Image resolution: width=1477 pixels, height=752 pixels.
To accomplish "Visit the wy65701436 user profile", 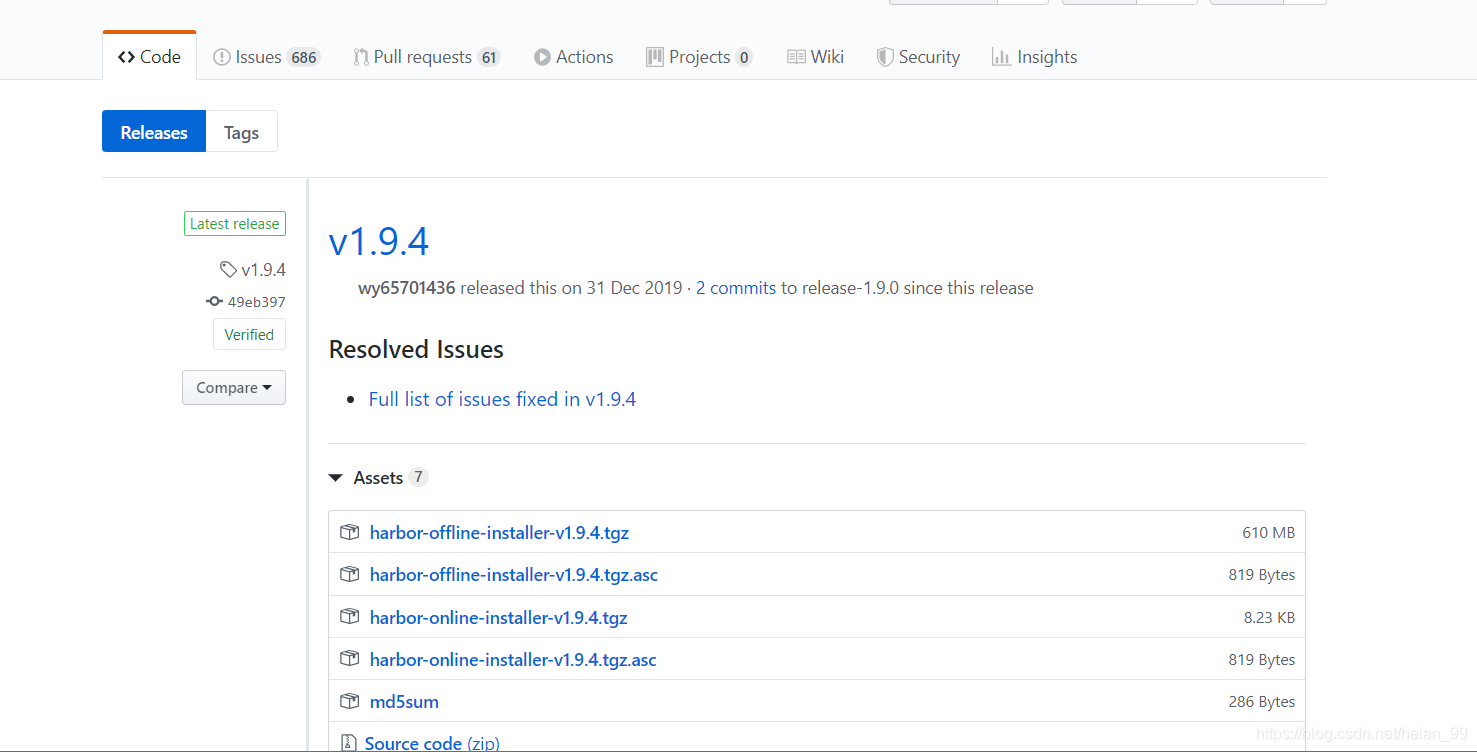I will 407,288.
